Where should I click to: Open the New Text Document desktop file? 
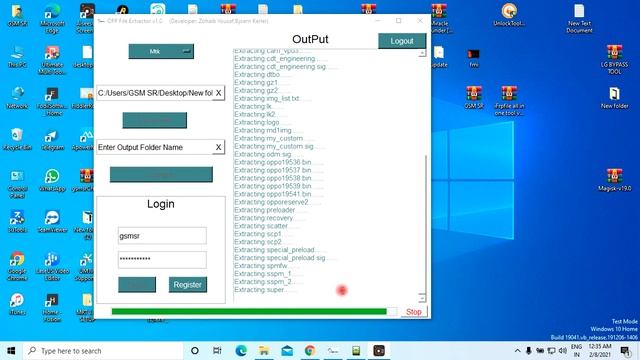(x=579, y=18)
